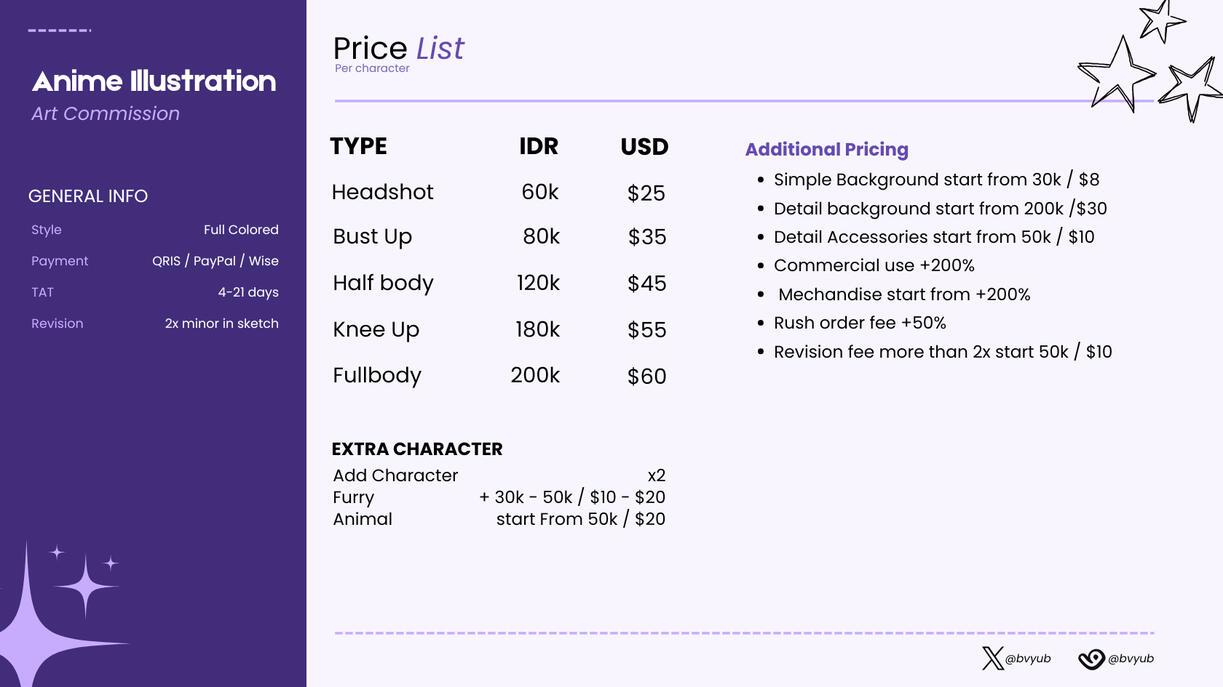Select the Headshot price row
The width and height of the screenshot is (1223, 687).
pyautogui.click(x=499, y=192)
